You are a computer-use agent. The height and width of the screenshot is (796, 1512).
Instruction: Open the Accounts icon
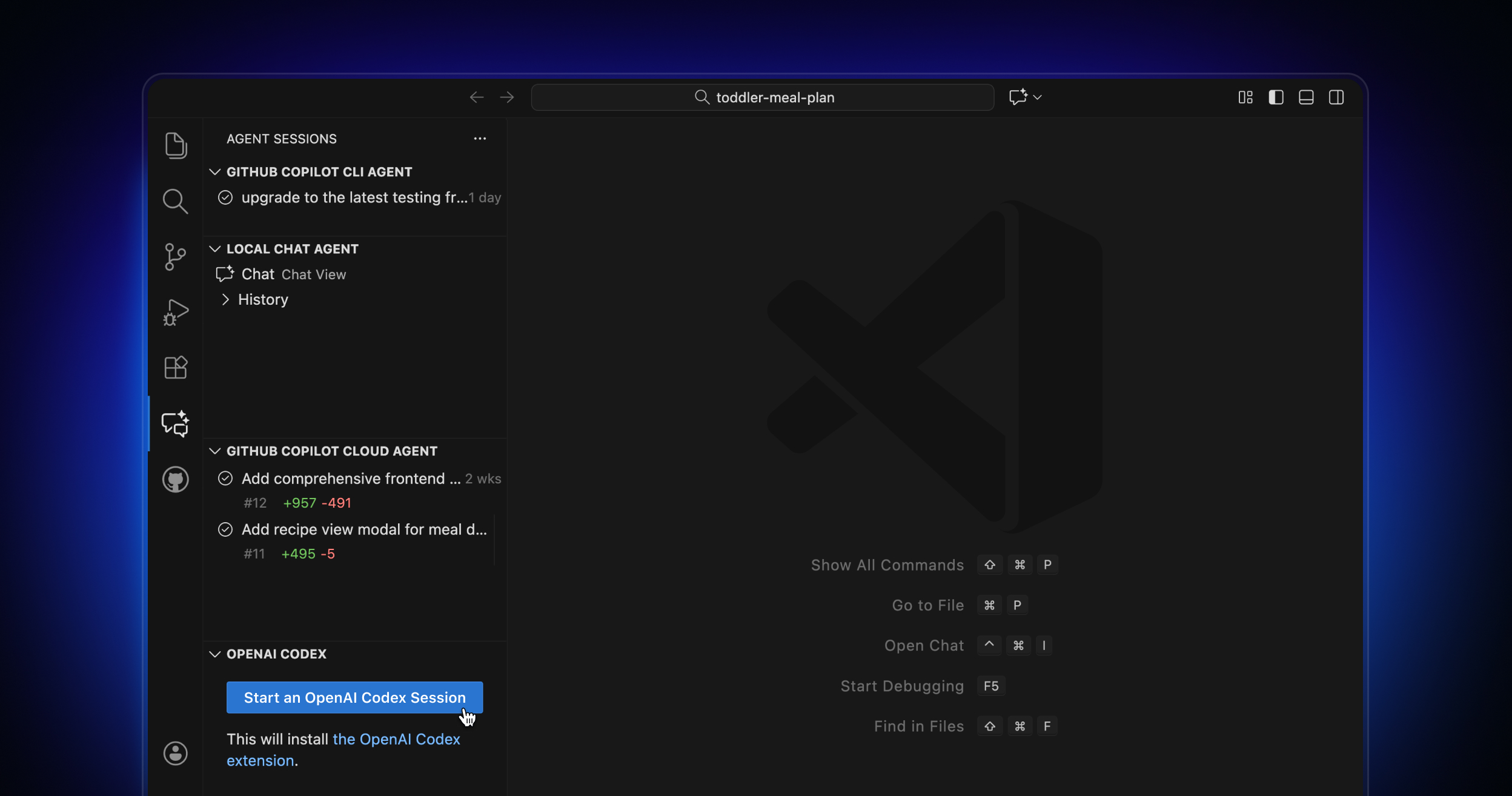coord(175,753)
